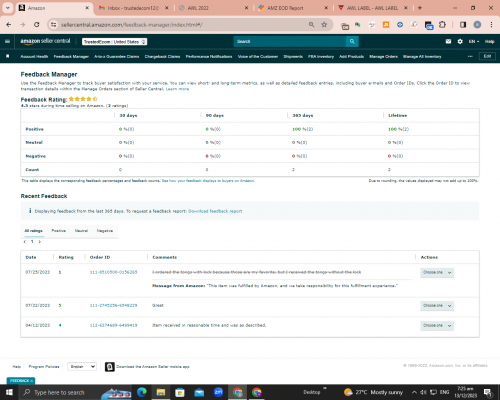The image size is (500, 400).
Task: Click the Learn more link
Action: (x=177, y=89)
